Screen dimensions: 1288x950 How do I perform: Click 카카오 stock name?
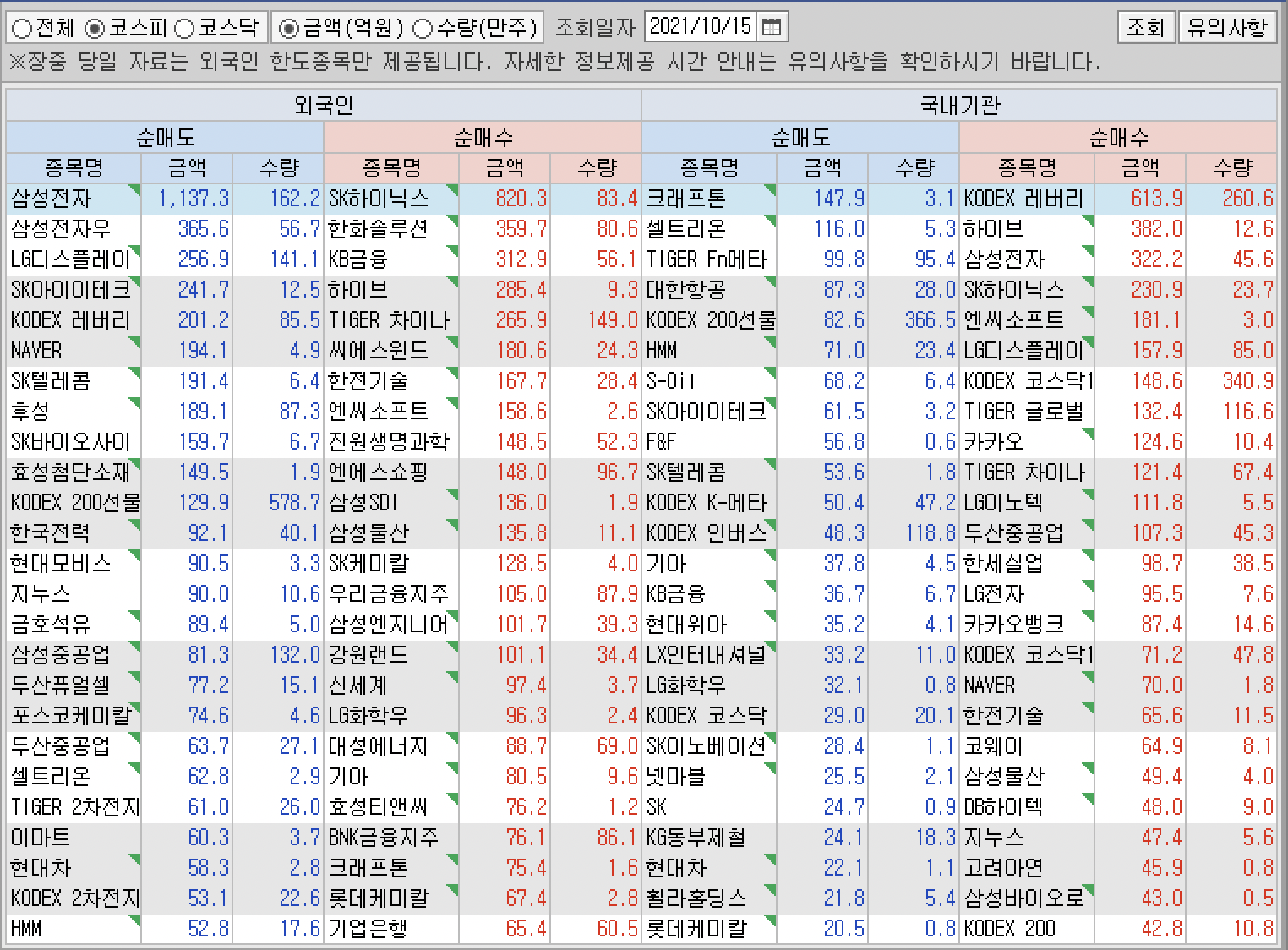[994, 442]
